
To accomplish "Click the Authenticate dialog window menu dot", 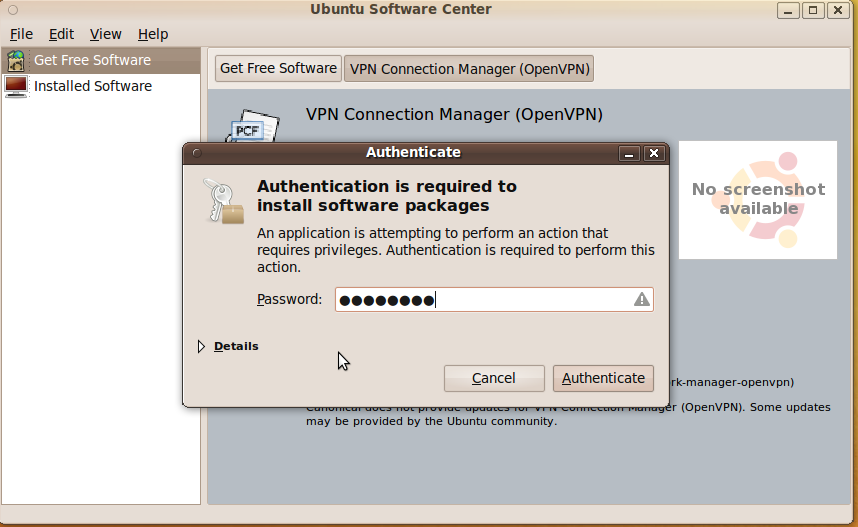I will (x=197, y=153).
